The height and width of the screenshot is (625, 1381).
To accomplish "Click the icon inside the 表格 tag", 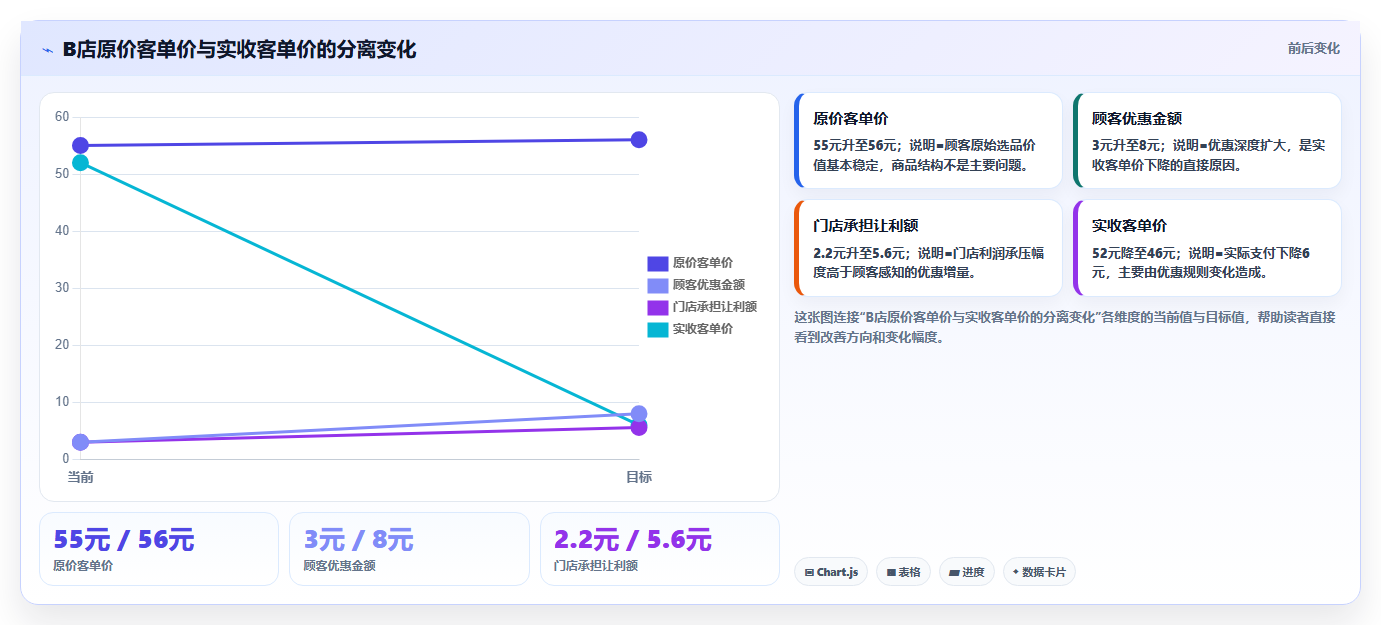I will (891, 573).
